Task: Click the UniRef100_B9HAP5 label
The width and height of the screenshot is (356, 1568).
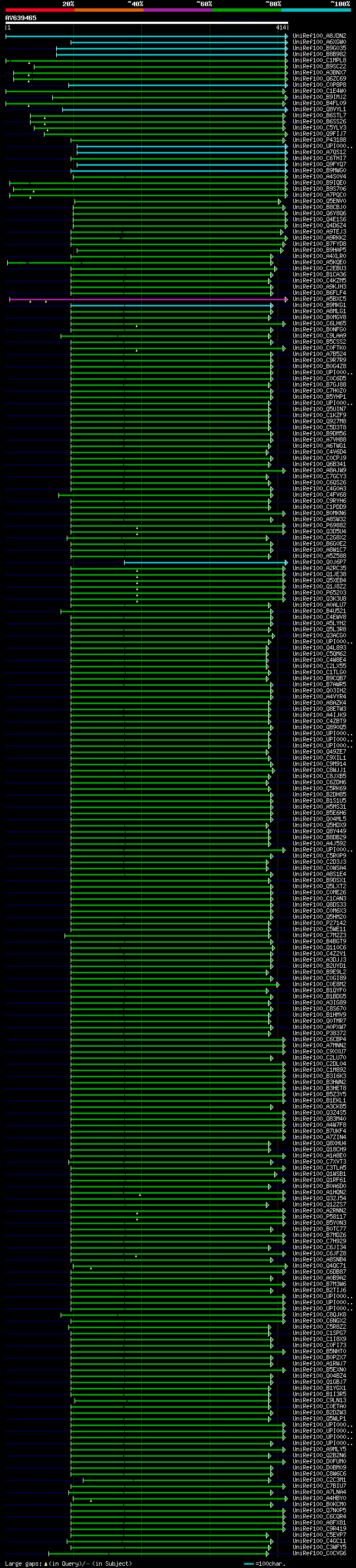Action: click(x=319, y=250)
